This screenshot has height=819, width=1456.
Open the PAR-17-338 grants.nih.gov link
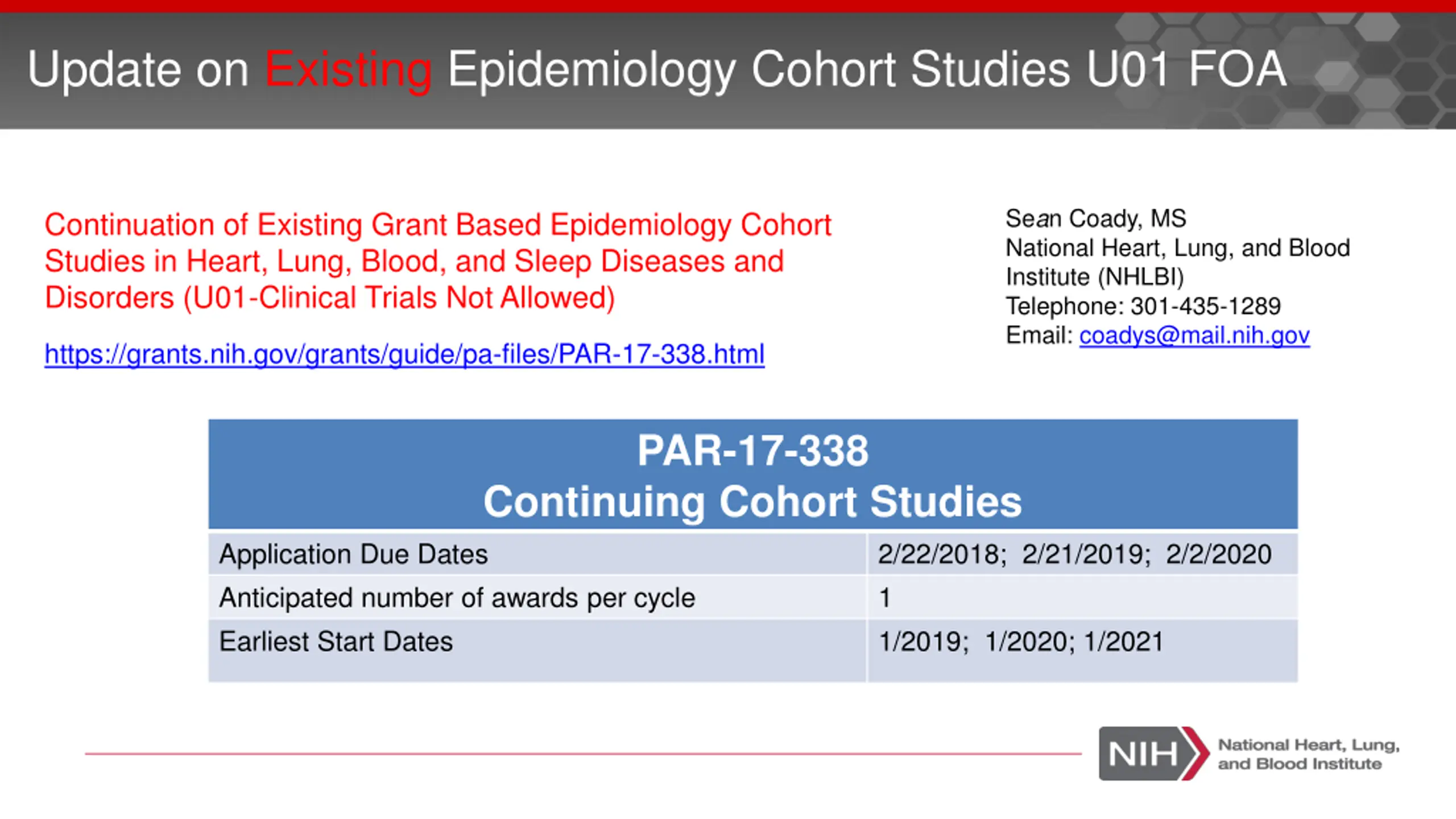pos(404,354)
